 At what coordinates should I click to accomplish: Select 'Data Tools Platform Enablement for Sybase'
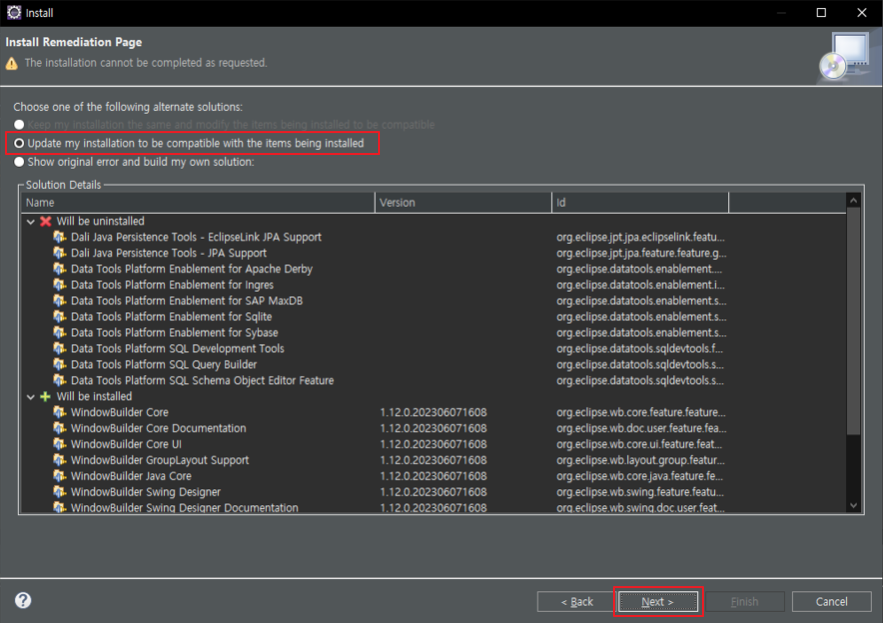point(175,332)
